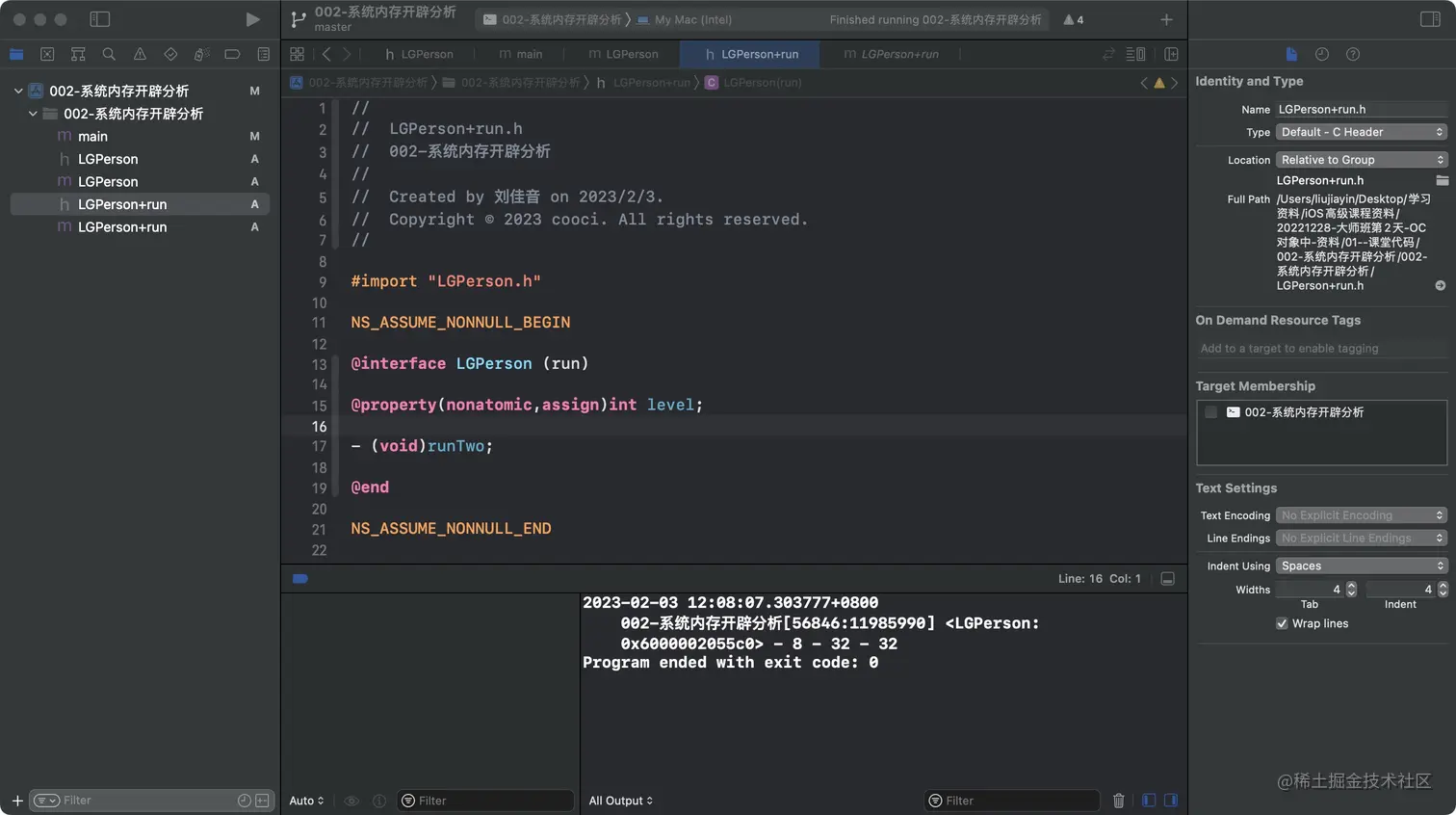Image resolution: width=1456 pixels, height=815 pixels.
Task: Jump to the issue via breadcrumb warning icon
Action: pos(1159,83)
